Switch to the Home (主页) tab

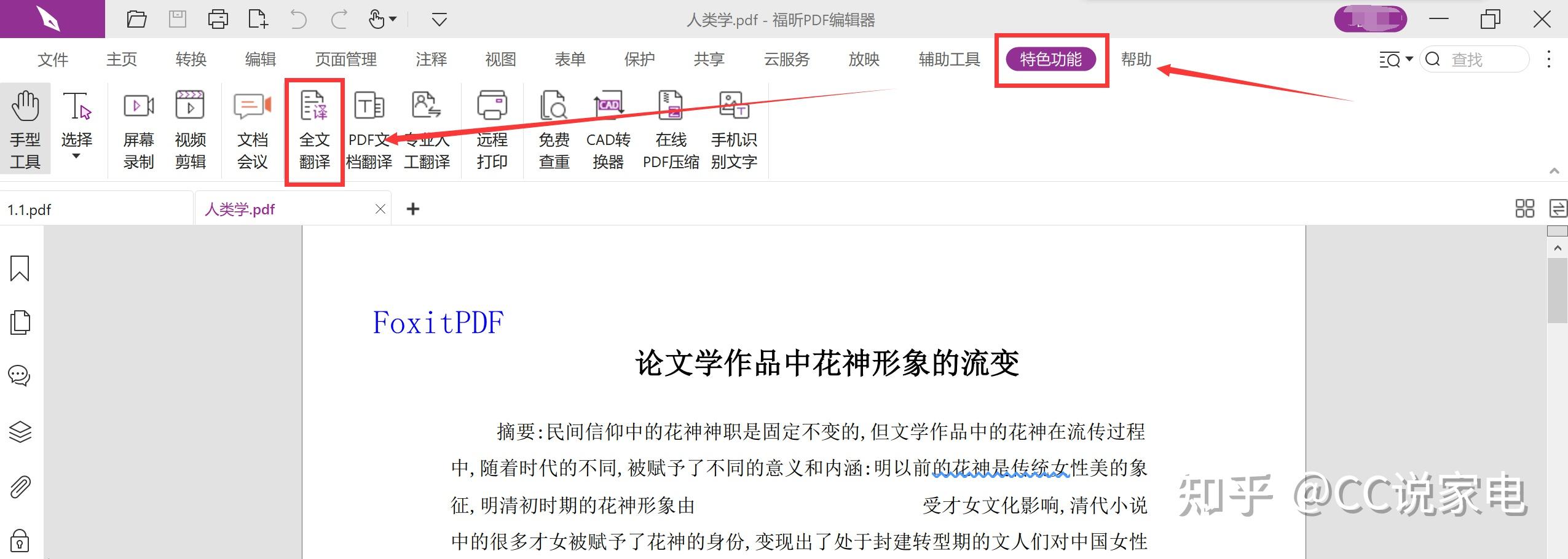tap(122, 60)
